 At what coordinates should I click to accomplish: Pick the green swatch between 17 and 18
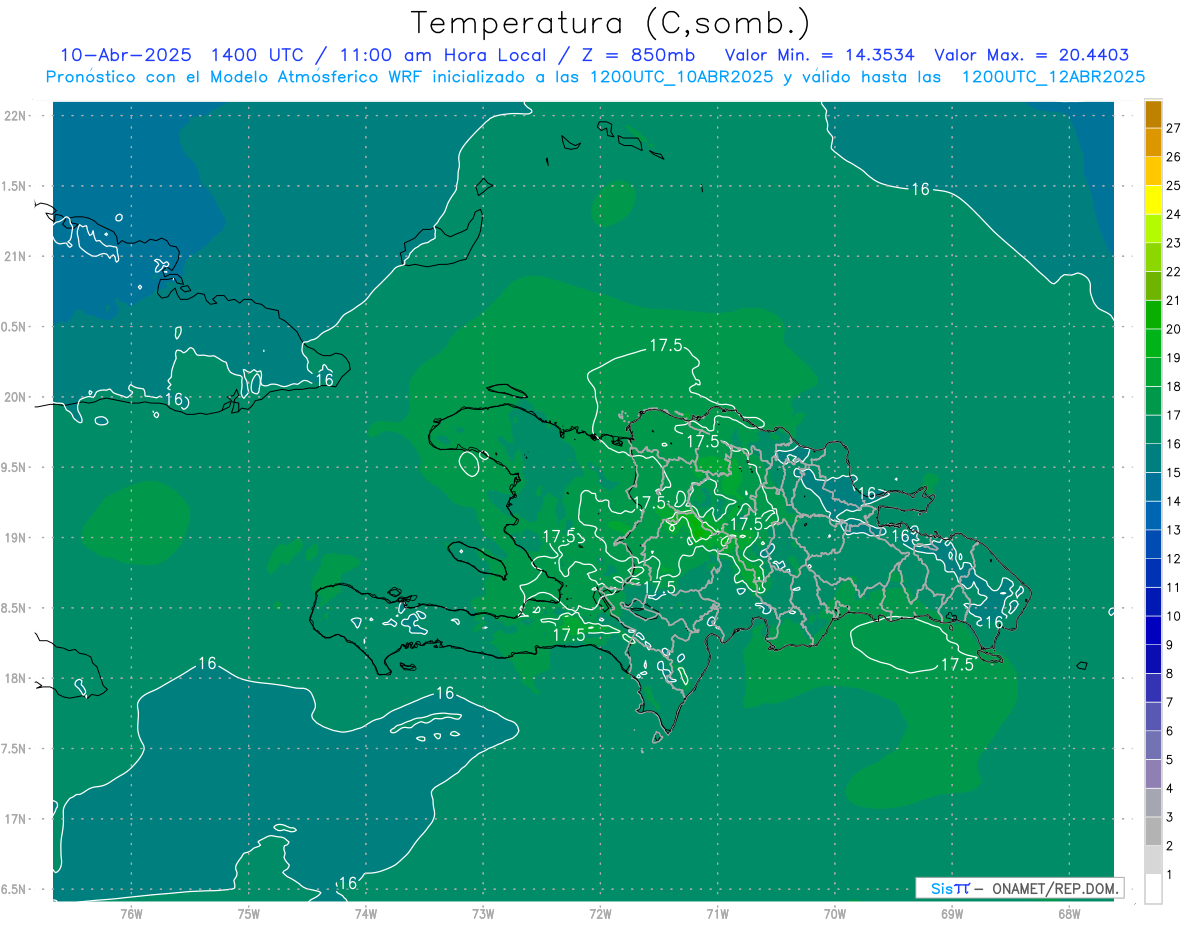click(x=1153, y=401)
